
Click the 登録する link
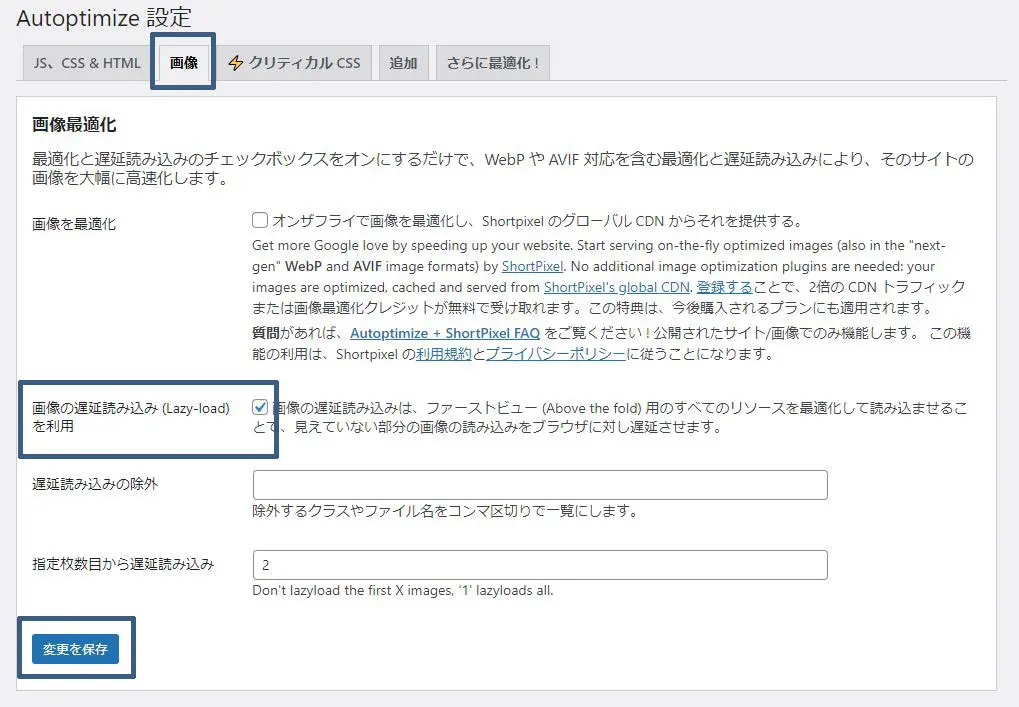pyautogui.click(x=724, y=287)
